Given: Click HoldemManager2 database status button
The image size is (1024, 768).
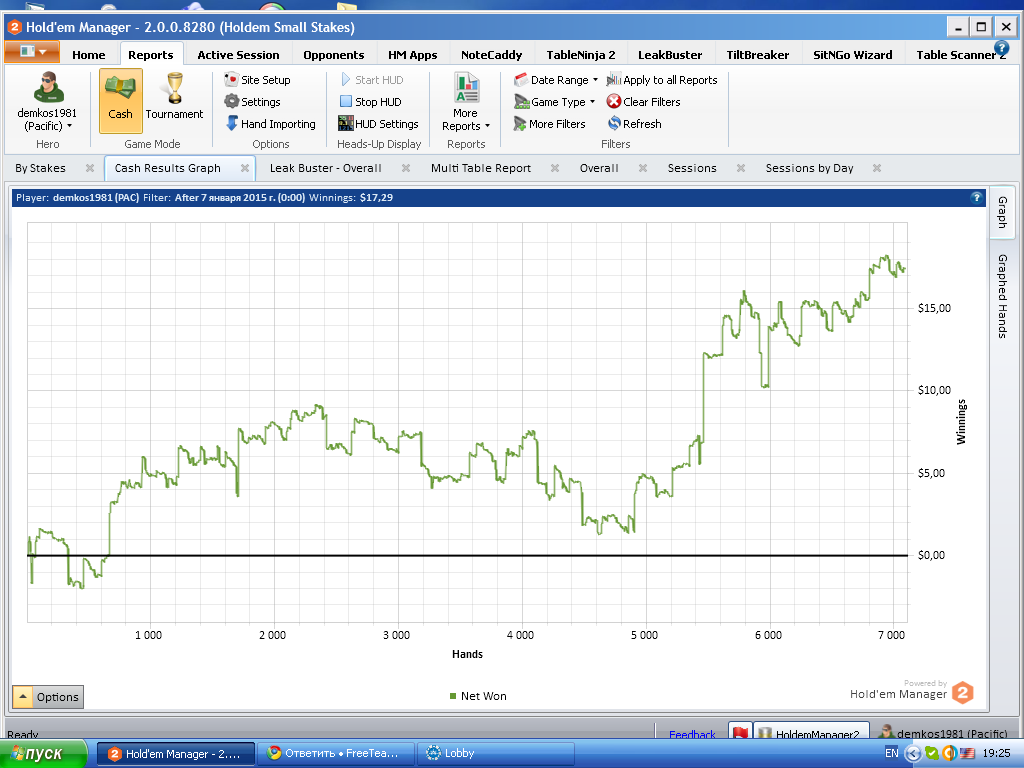Looking at the screenshot, I should tap(811, 733).
